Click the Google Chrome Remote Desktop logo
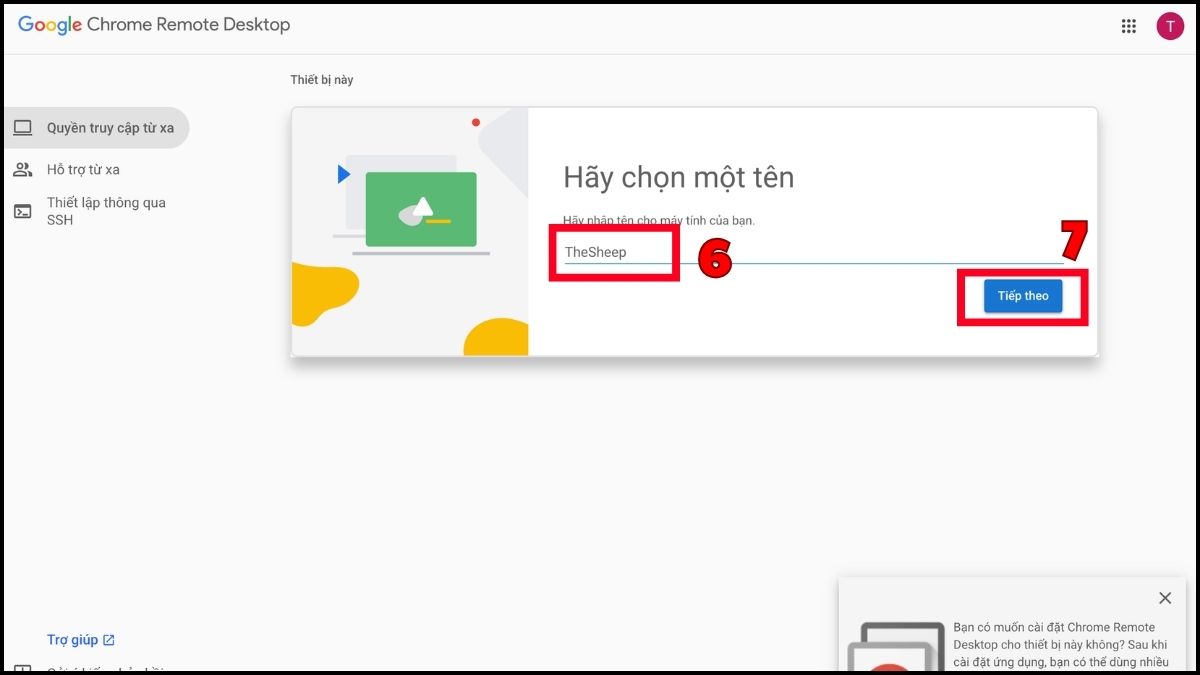 154,25
